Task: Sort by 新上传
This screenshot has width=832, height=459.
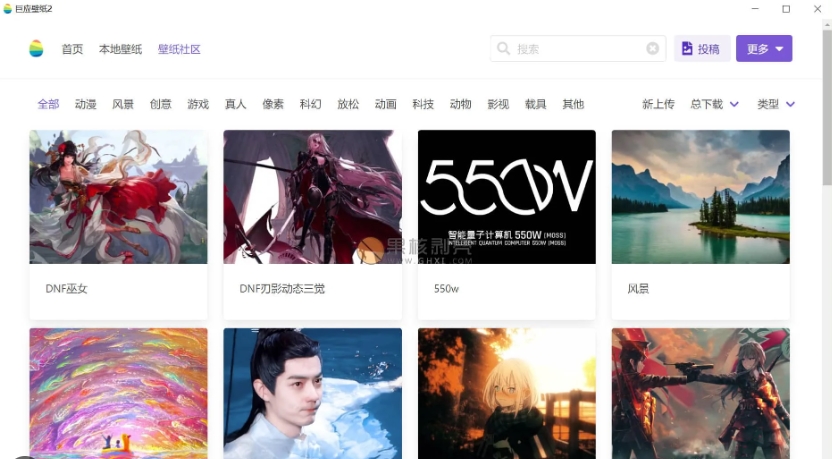Action: coord(658,104)
